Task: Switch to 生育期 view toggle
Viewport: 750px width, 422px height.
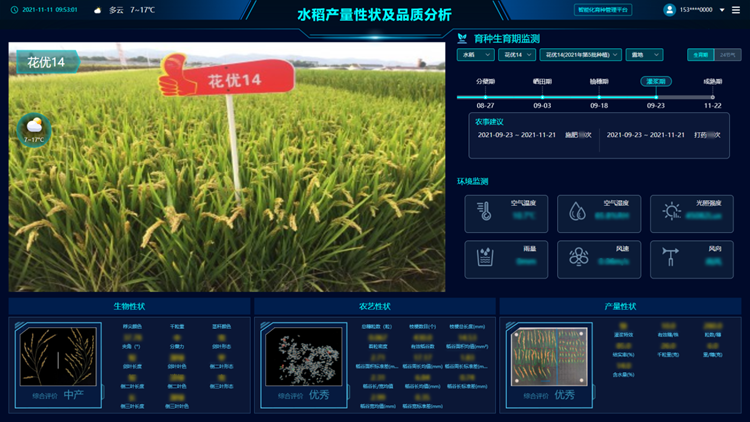Action: click(x=700, y=55)
